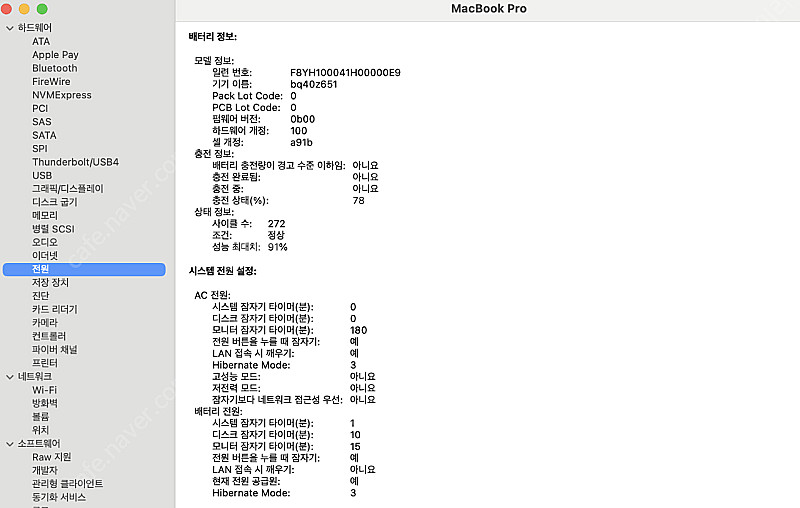Click the 소프트웨어 category label
The image size is (800, 508).
(39, 443)
